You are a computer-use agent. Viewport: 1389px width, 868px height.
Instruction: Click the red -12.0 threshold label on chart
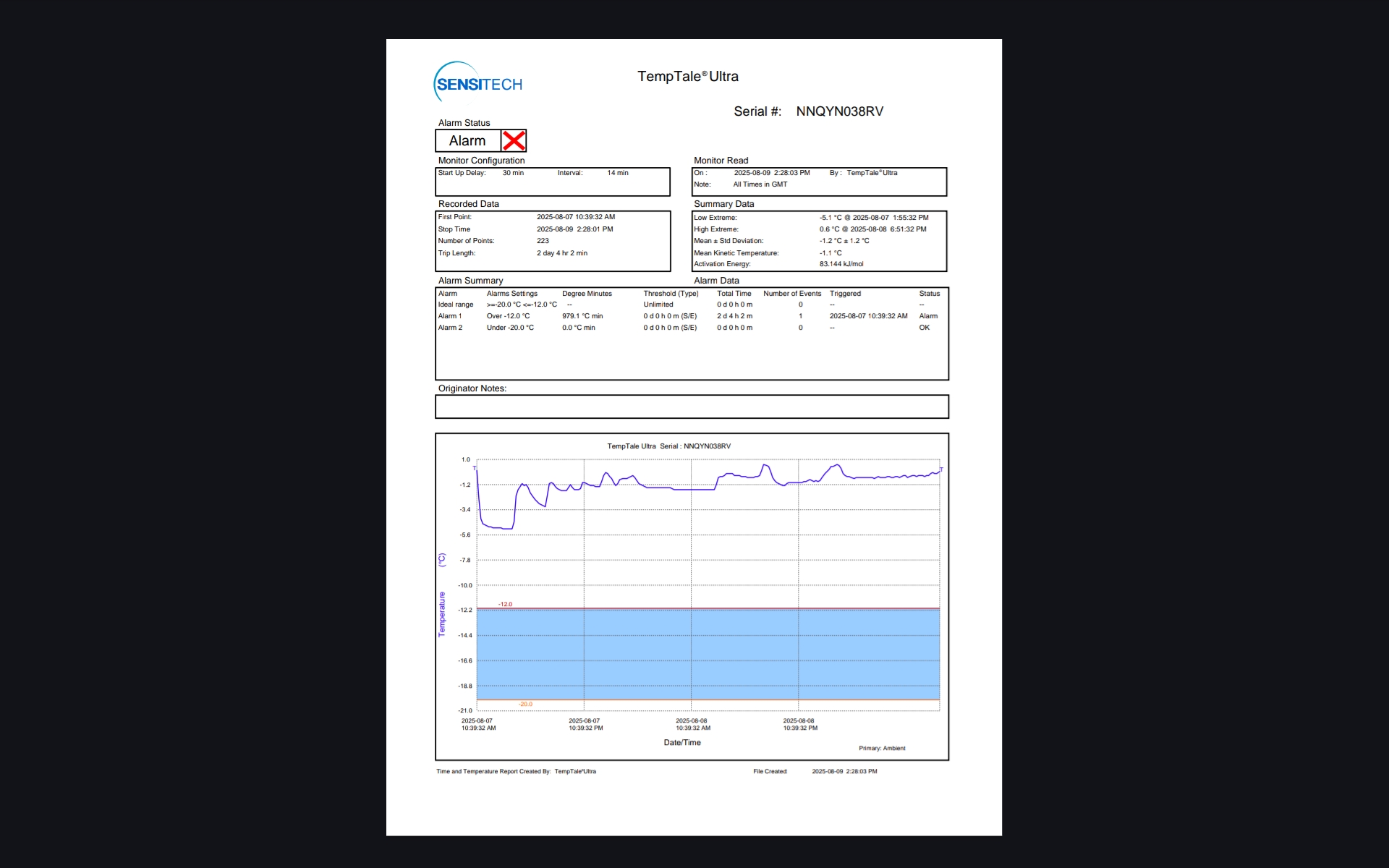pyautogui.click(x=505, y=604)
